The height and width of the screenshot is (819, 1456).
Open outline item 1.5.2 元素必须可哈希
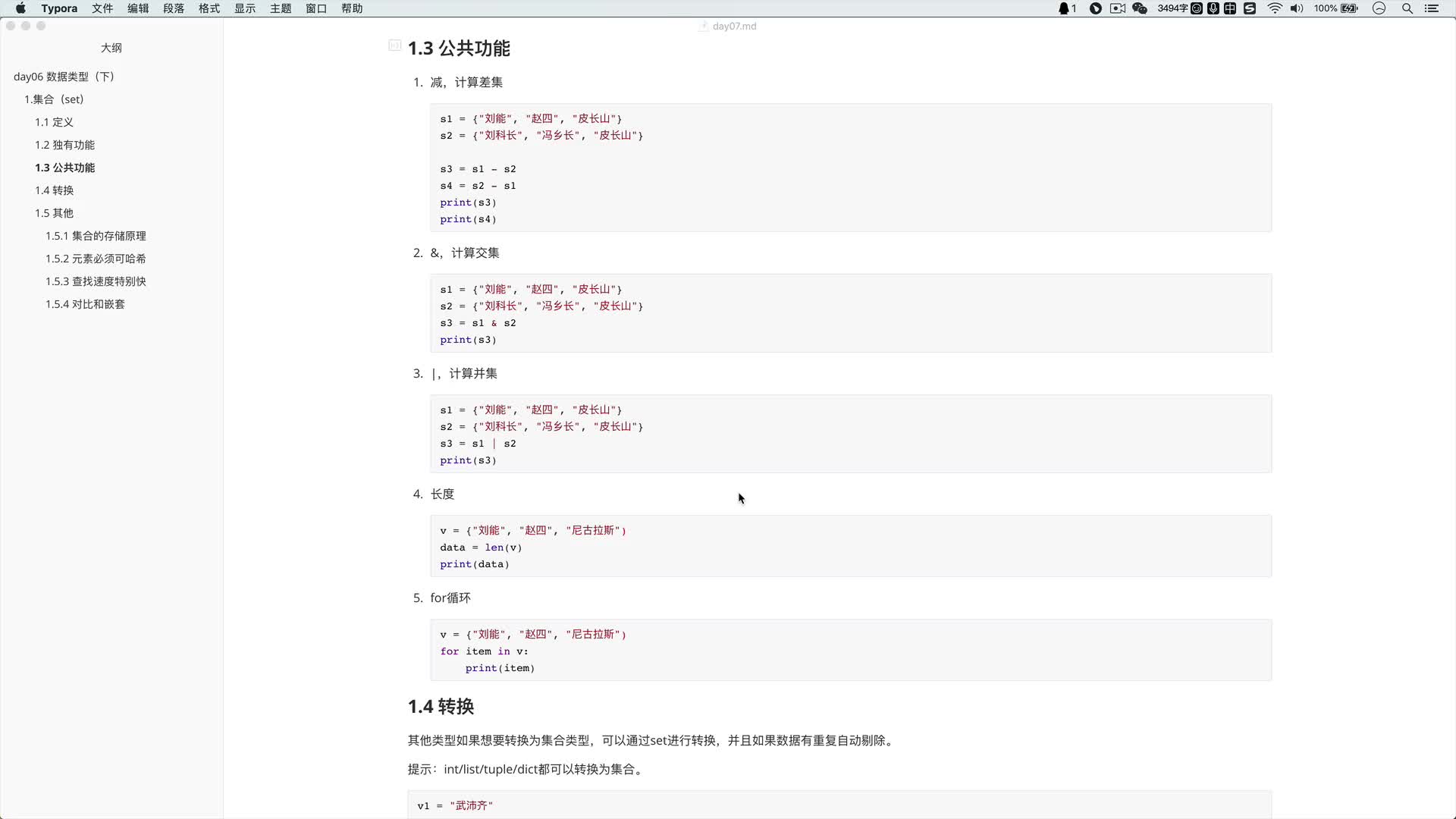(96, 259)
